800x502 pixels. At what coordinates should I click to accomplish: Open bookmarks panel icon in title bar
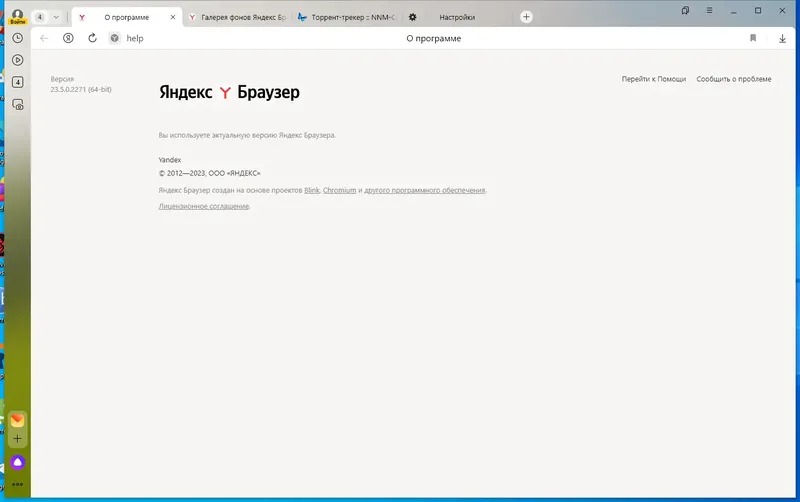click(x=685, y=10)
